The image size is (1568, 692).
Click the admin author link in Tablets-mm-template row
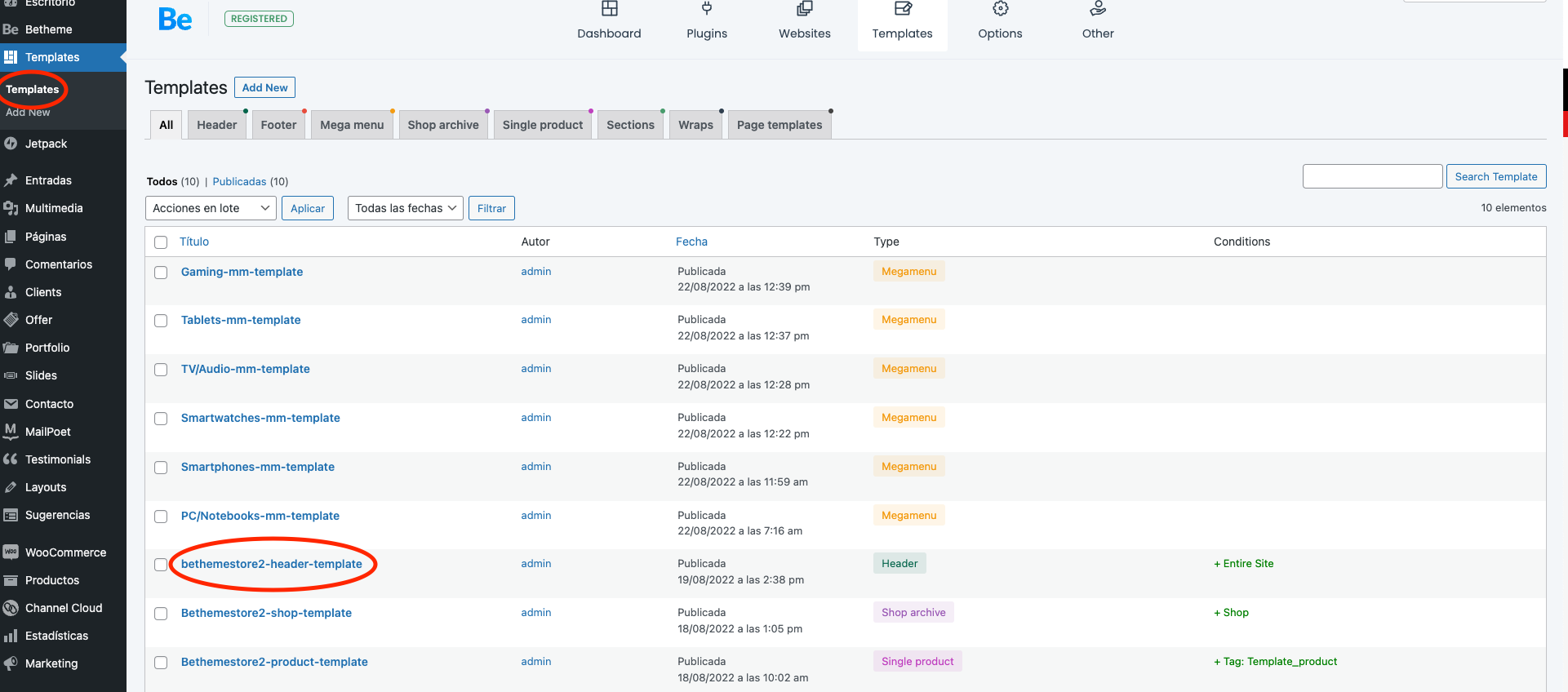[x=536, y=320]
